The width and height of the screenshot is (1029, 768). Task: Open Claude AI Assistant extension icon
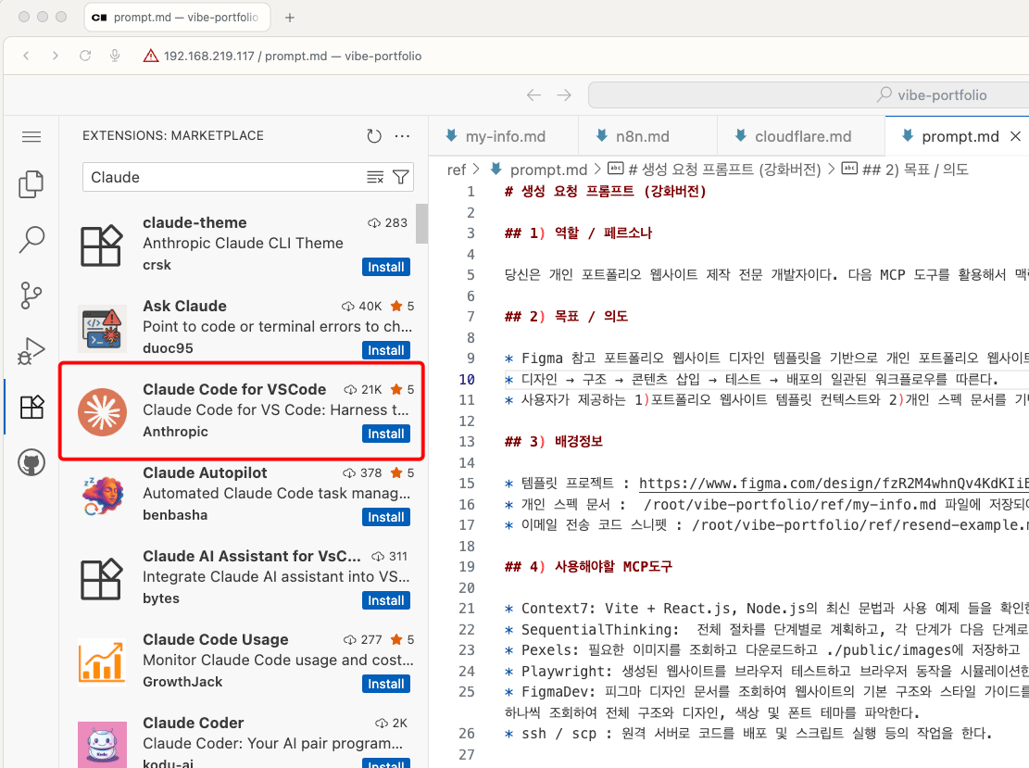[102, 579]
